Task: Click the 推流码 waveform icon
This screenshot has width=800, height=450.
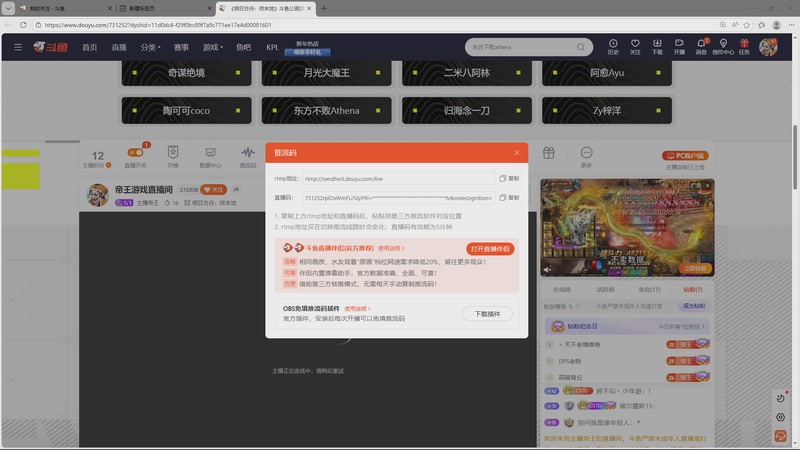Action: pos(248,157)
